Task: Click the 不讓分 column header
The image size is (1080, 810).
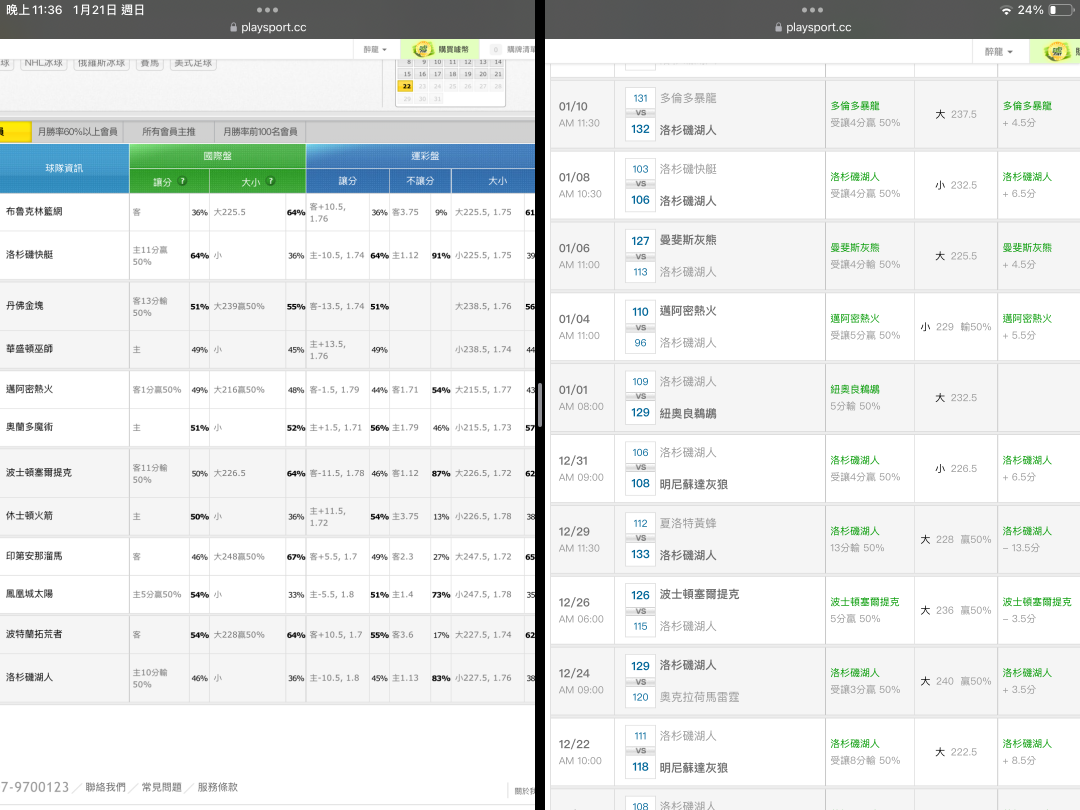Action: [x=420, y=181]
